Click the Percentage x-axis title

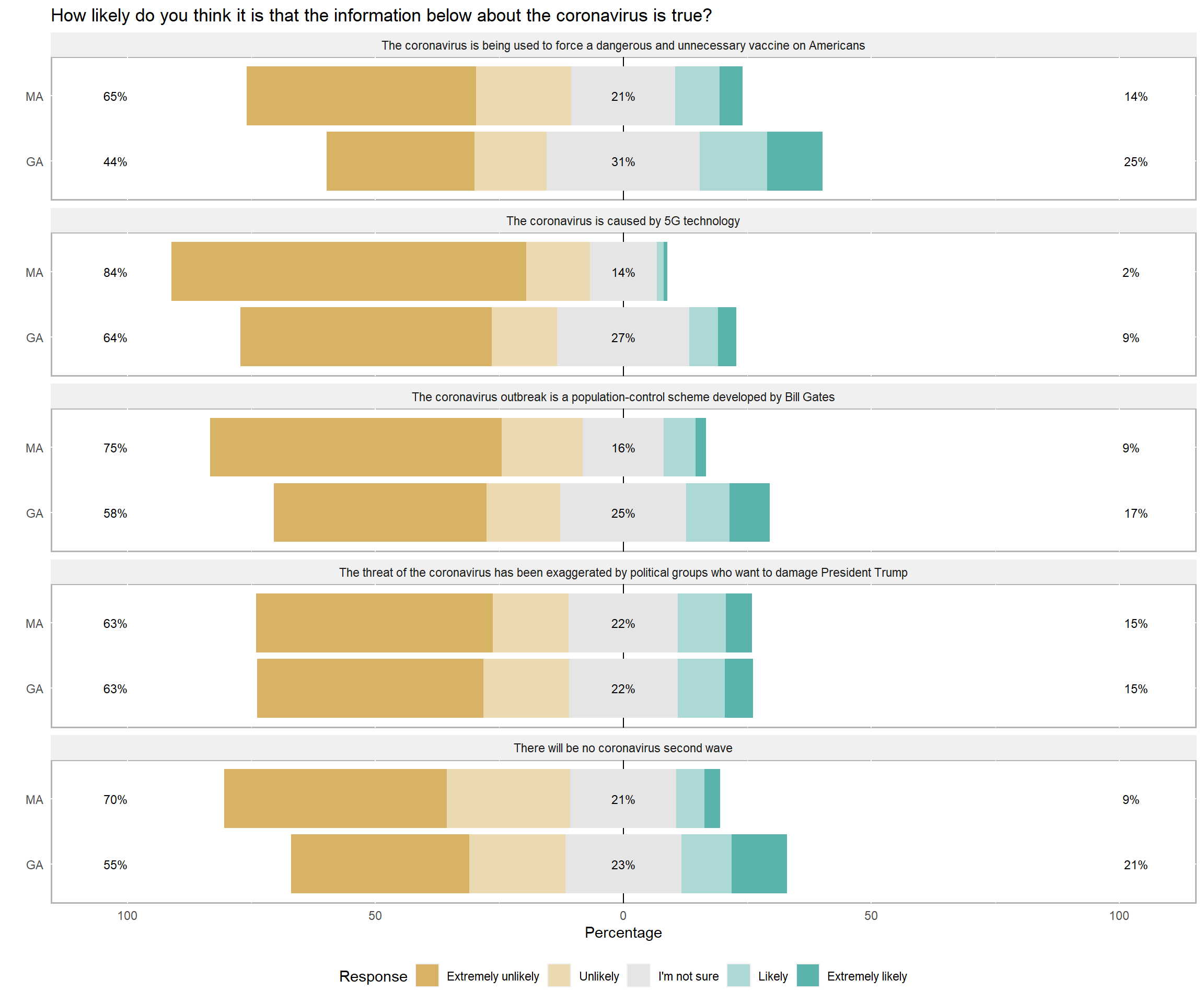[622, 932]
